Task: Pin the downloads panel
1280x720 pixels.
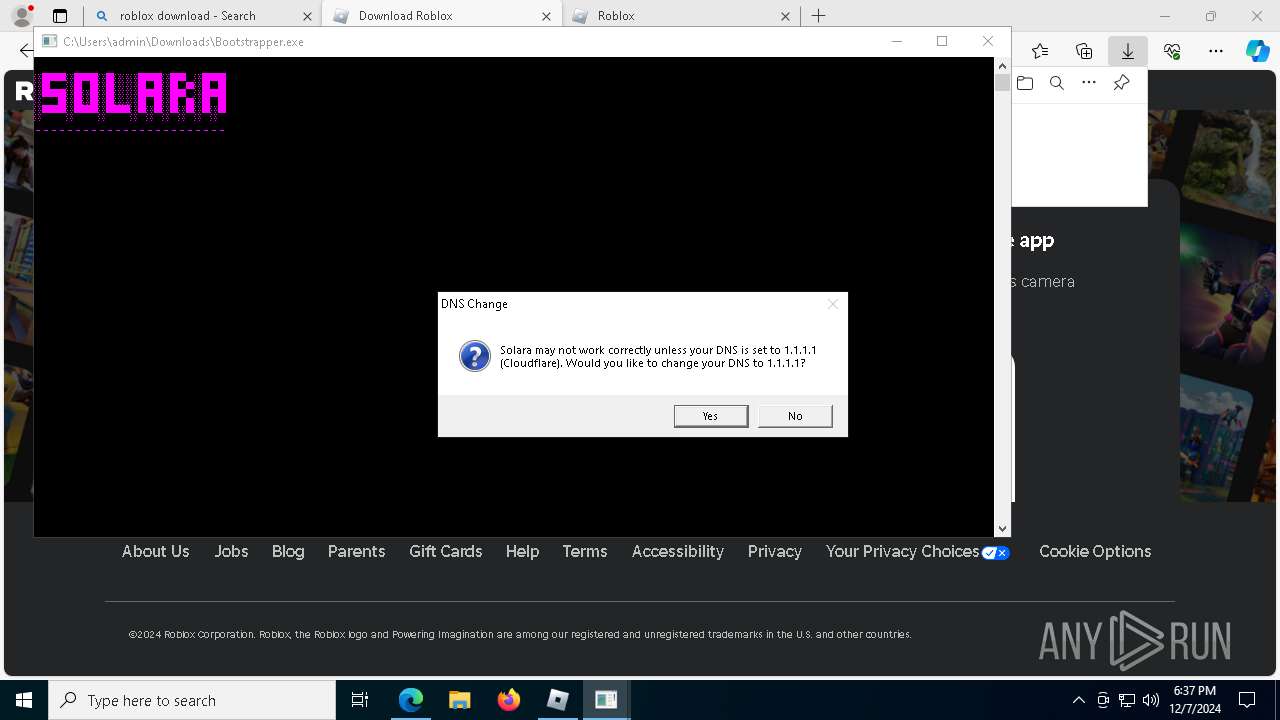Action: 1121,83
